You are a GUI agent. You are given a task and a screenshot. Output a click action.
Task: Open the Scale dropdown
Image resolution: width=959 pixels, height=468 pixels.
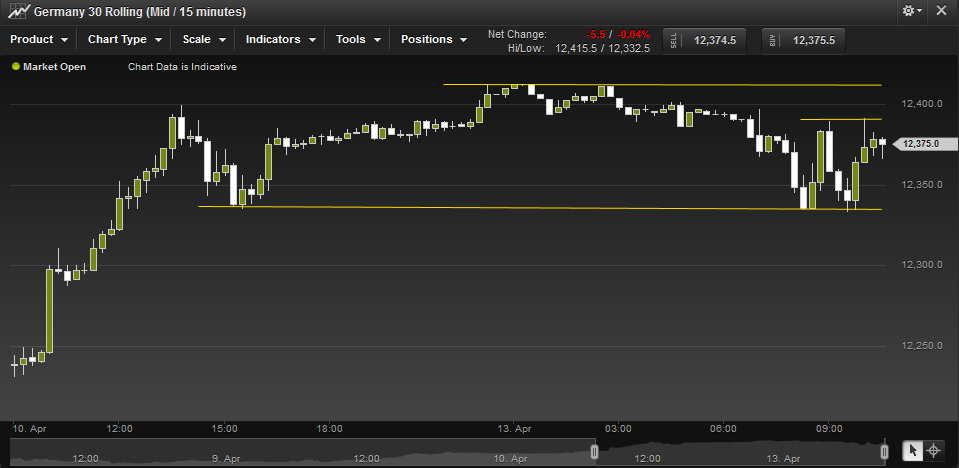(x=205, y=40)
